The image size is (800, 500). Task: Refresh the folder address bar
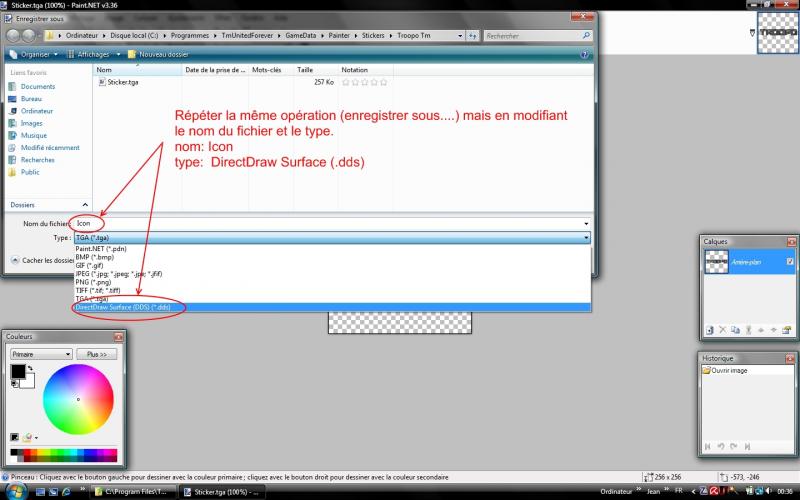pyautogui.click(x=472, y=36)
